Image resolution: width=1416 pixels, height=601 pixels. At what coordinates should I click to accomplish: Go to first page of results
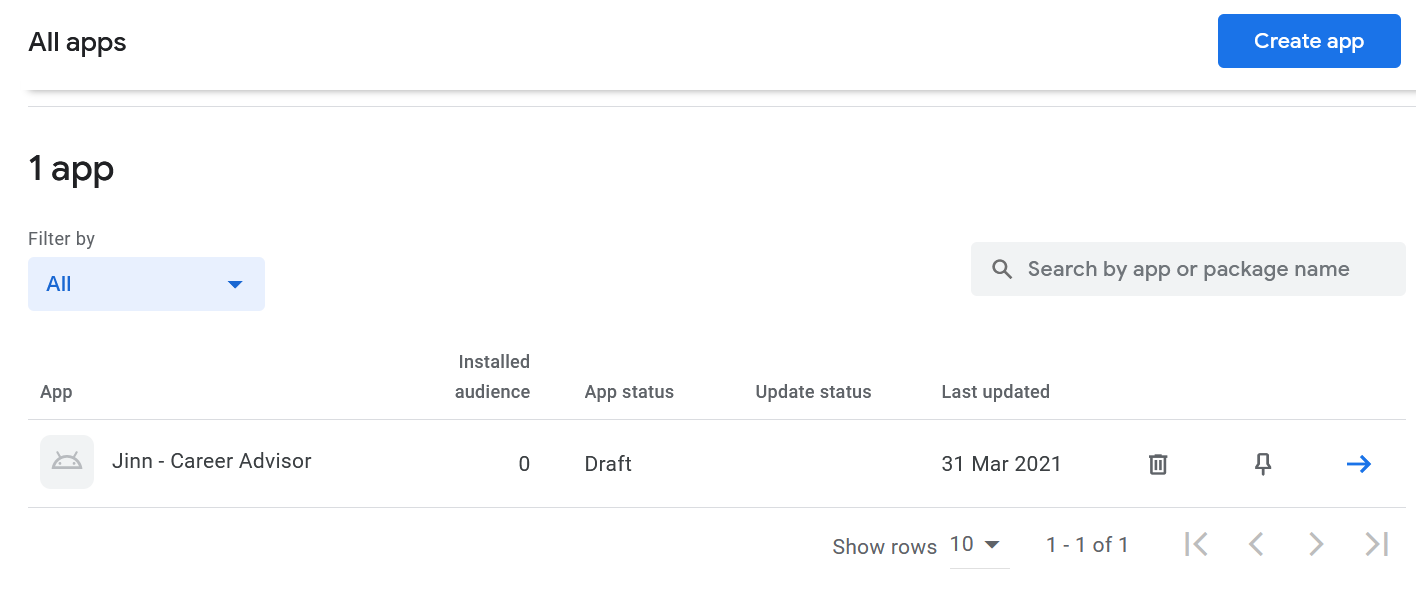point(1196,544)
